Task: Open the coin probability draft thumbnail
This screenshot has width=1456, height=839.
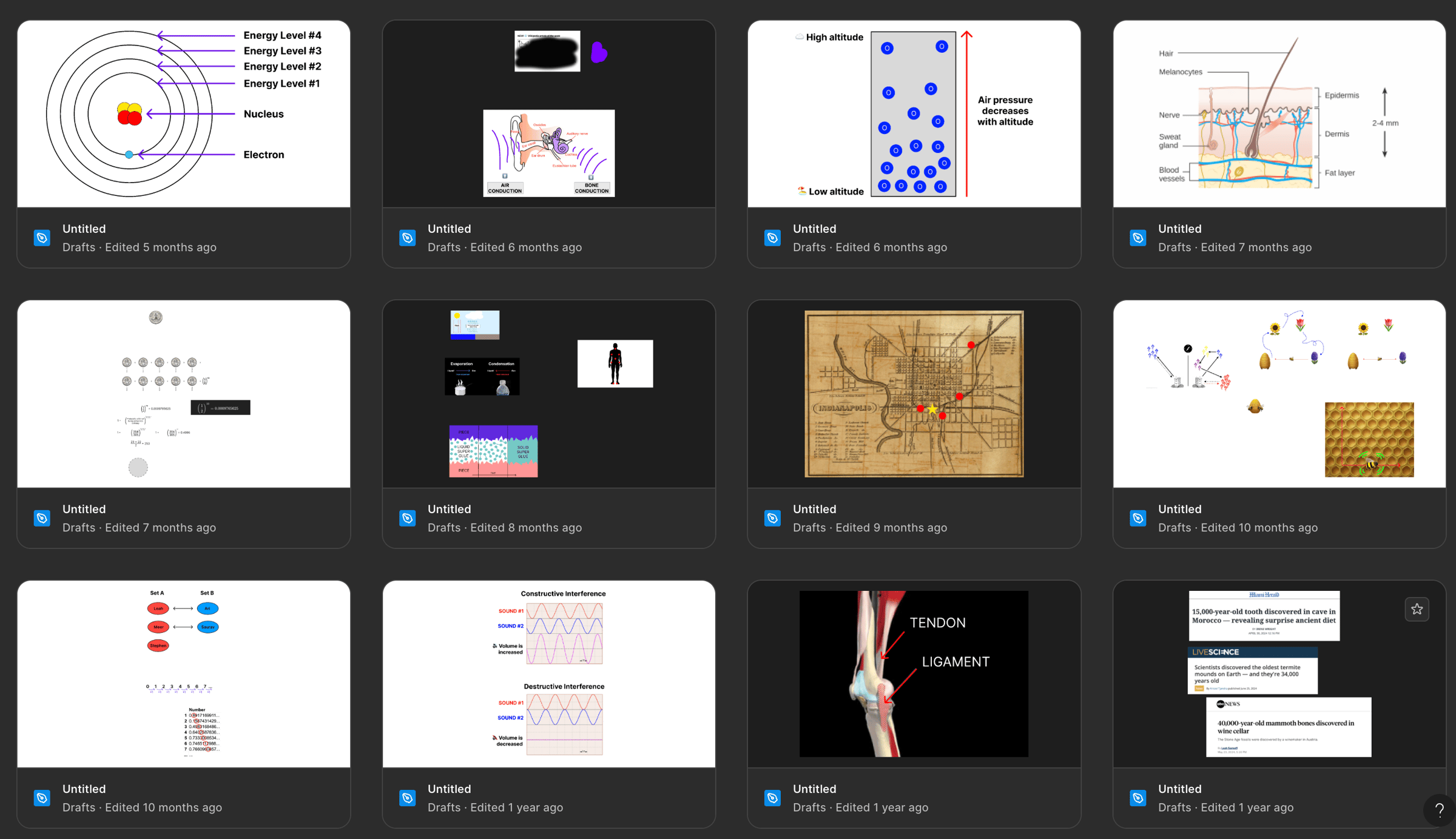Action: (x=184, y=394)
